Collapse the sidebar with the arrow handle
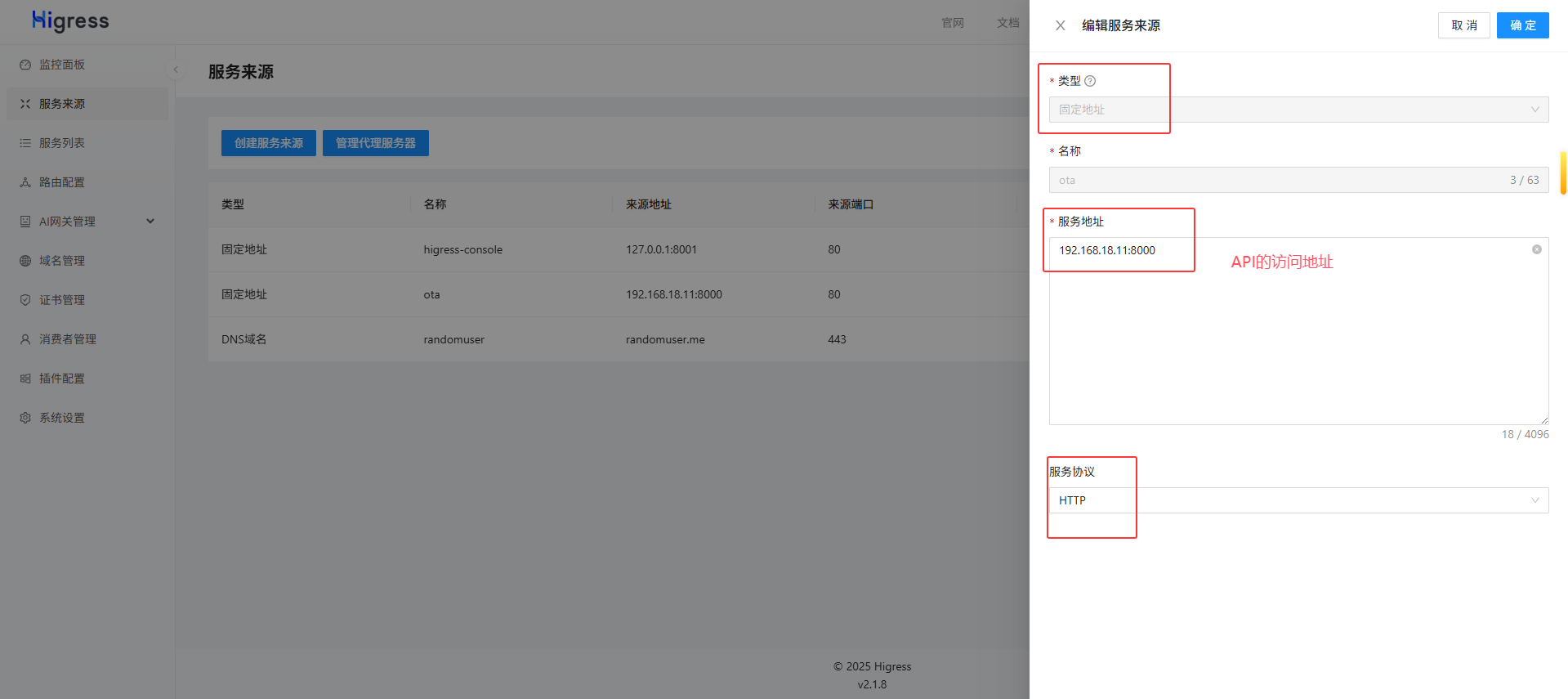Screen dimensions: 1568x699 coord(176,69)
